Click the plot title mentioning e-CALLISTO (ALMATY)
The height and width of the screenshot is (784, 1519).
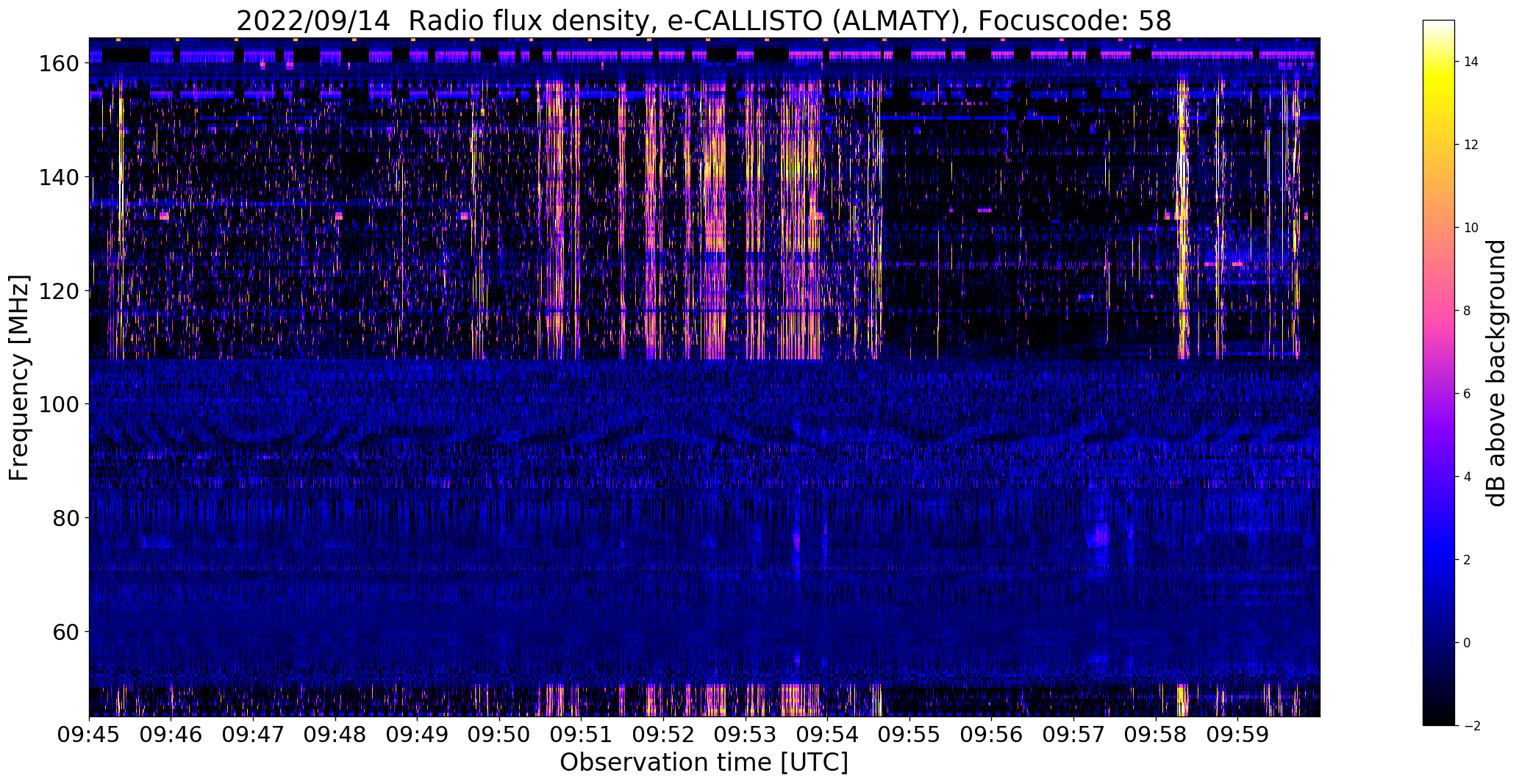tap(704, 21)
